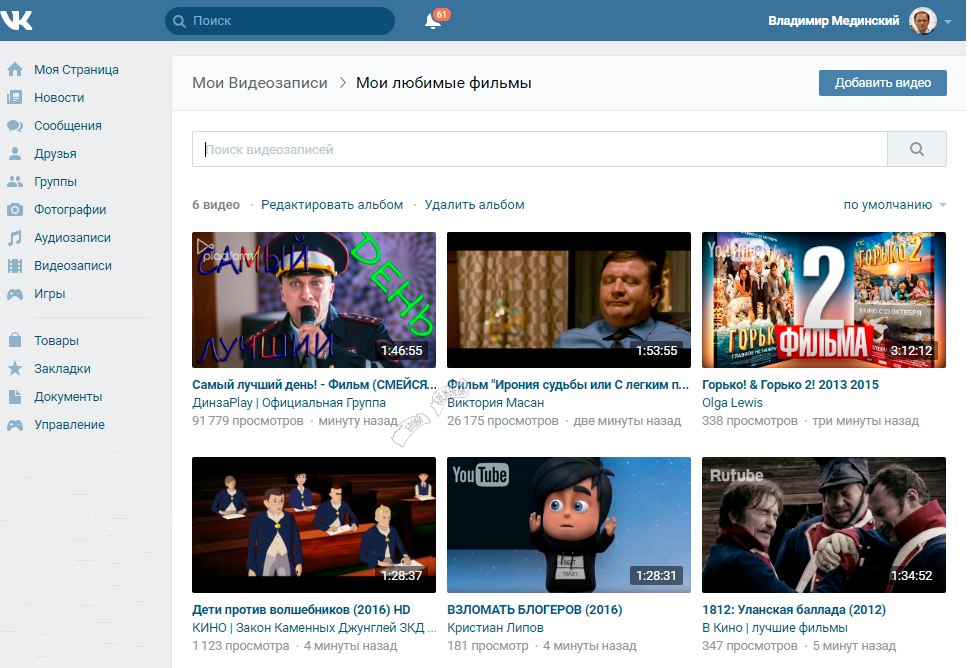Open author Olga Lewis
The width and height of the screenshot is (971, 668).
click(x=732, y=402)
